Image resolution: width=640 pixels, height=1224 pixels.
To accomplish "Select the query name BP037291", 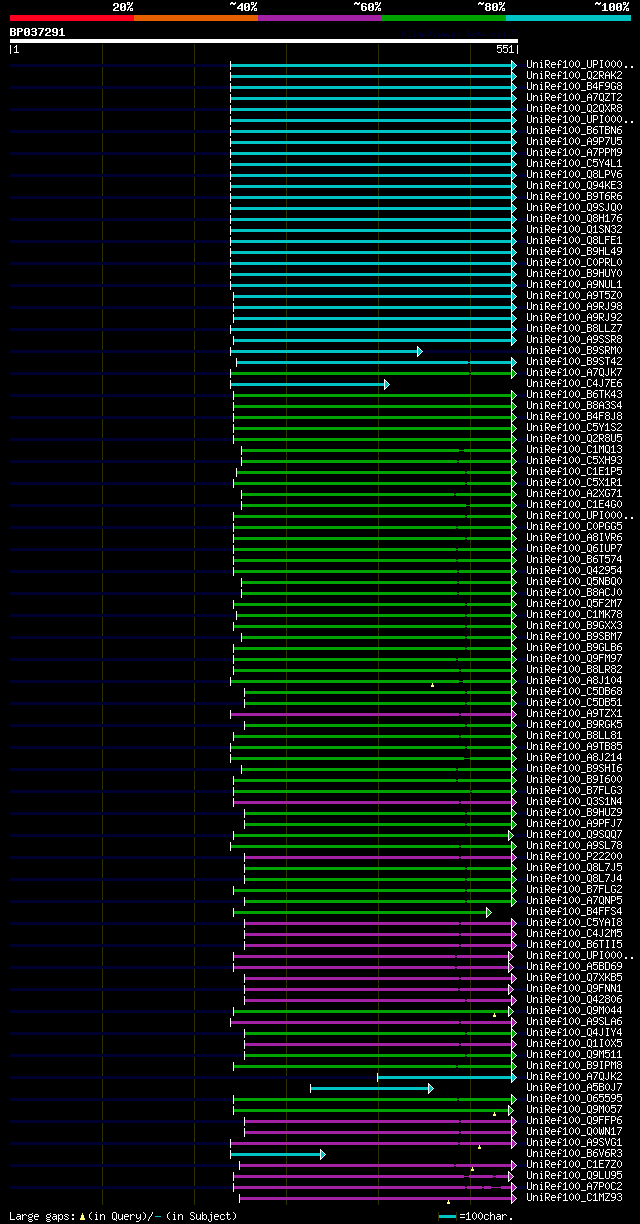I will point(37,32).
